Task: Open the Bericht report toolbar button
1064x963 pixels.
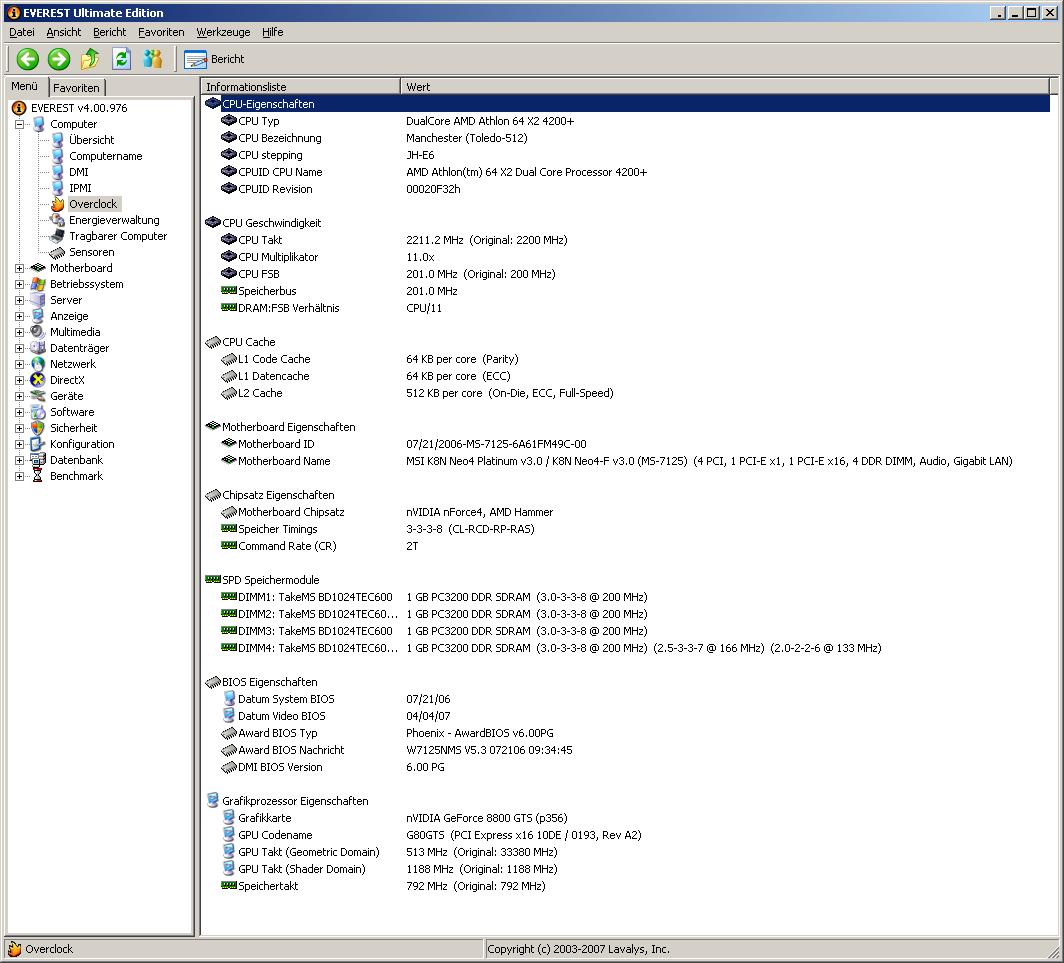Action: pos(214,59)
